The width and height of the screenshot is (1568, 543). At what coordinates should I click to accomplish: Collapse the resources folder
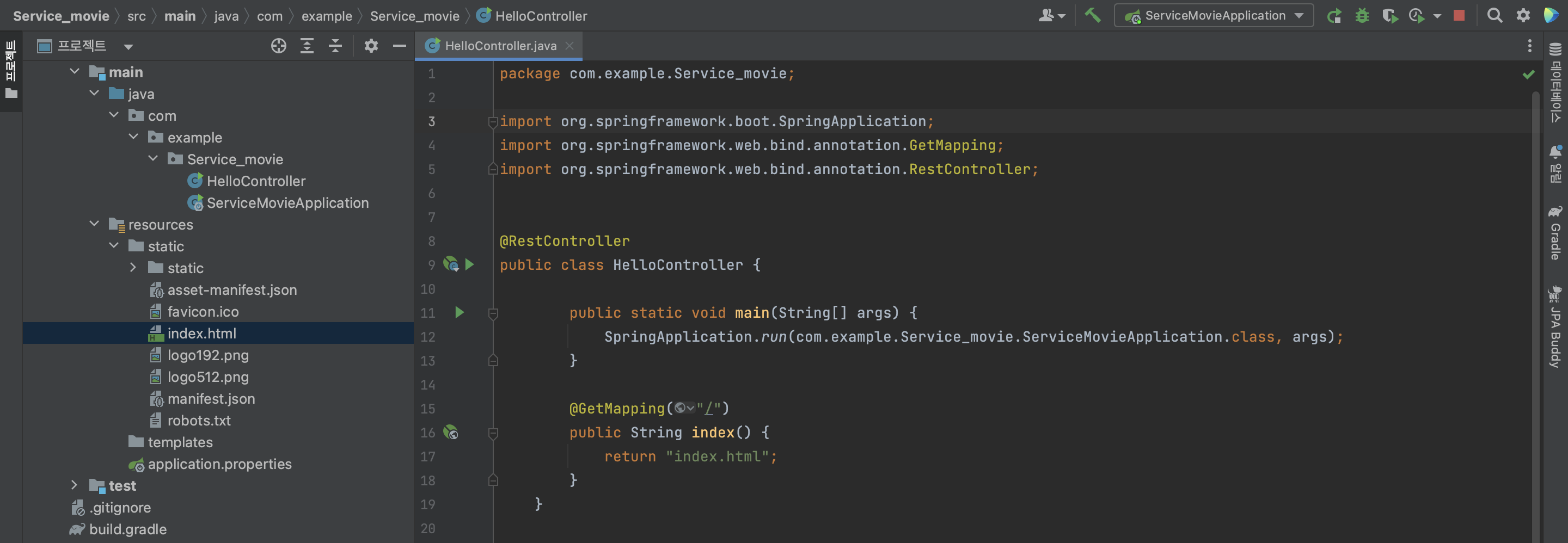pyautogui.click(x=94, y=224)
